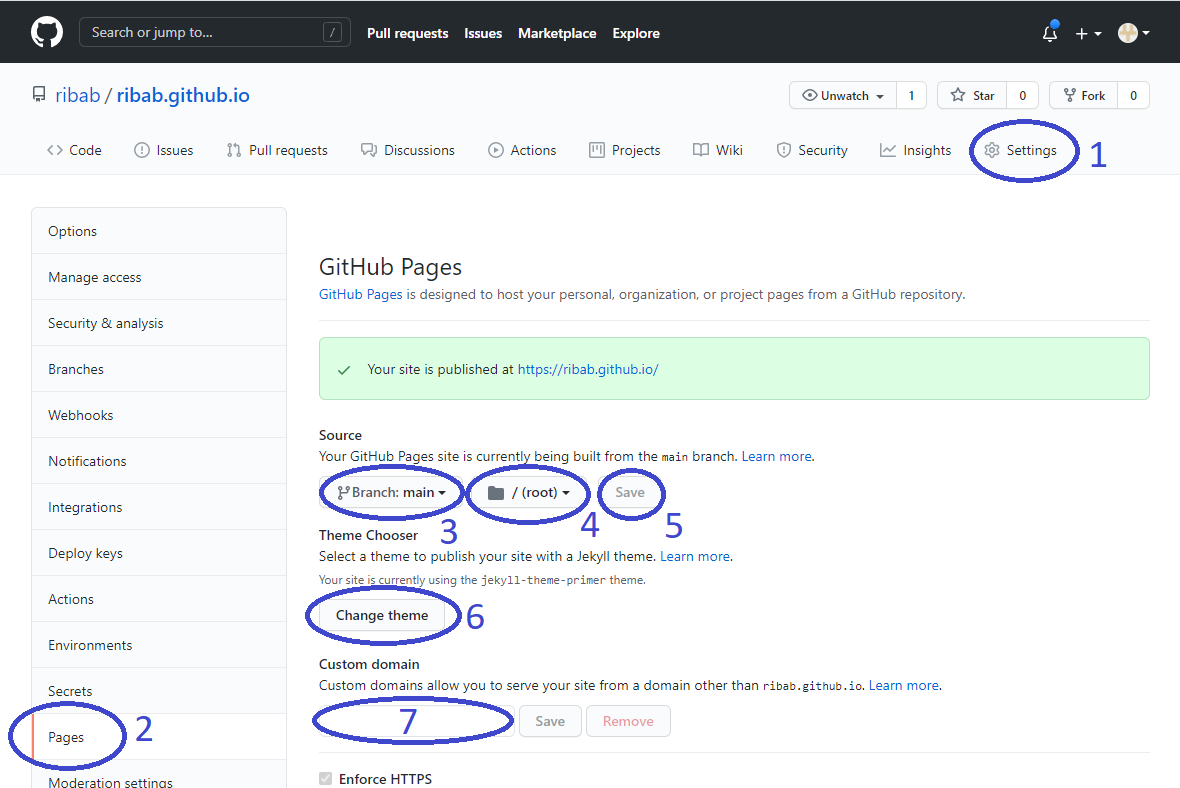
Task: Focus the Search or jump to field
Action: coord(214,32)
